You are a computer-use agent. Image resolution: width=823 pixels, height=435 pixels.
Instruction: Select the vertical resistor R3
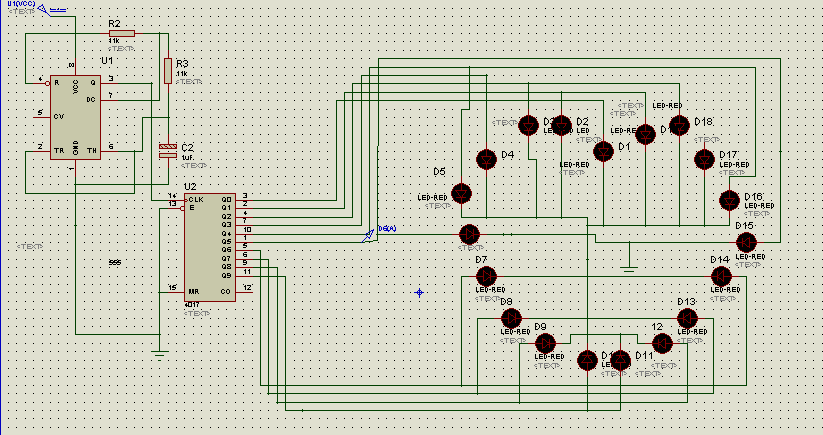168,71
